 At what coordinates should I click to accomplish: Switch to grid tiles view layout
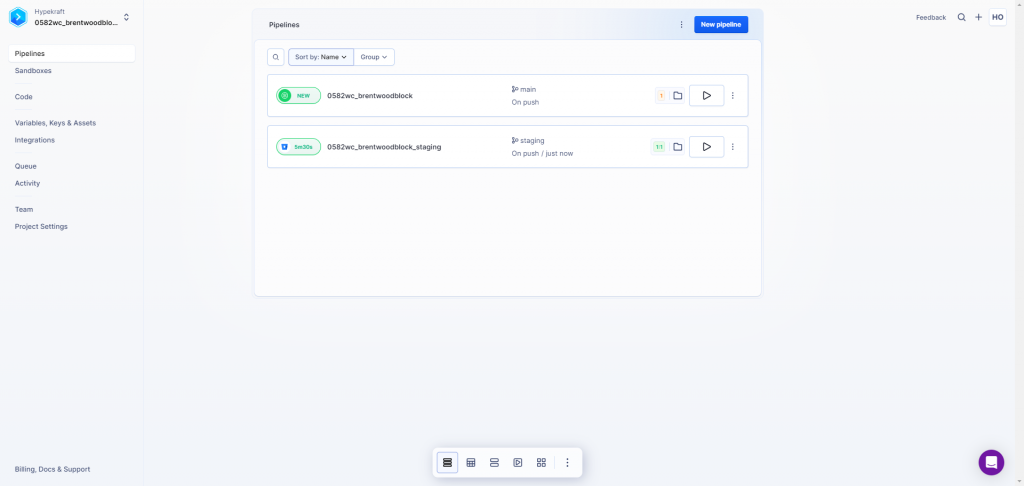[541, 463]
